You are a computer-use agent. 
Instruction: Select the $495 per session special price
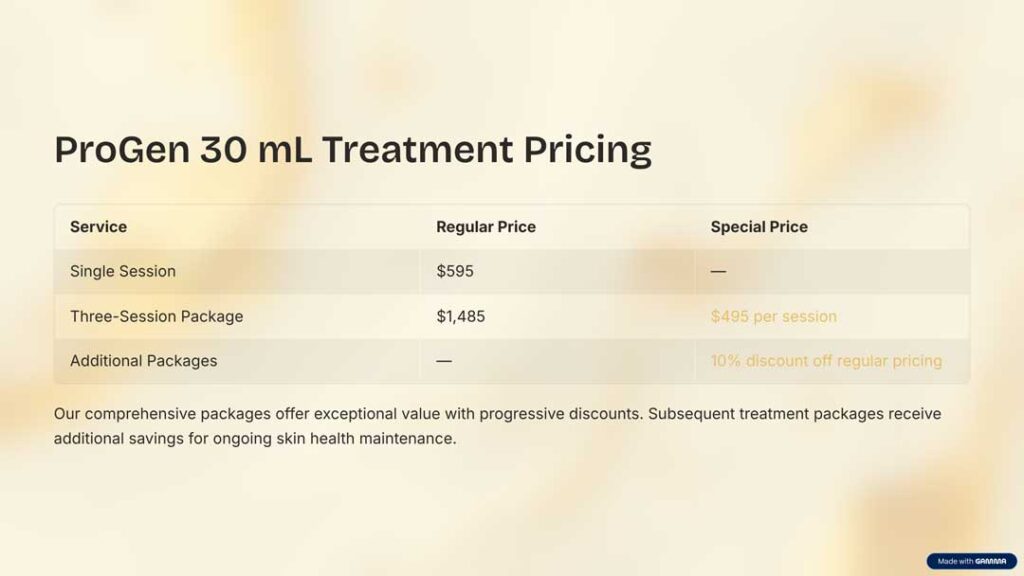(773, 316)
